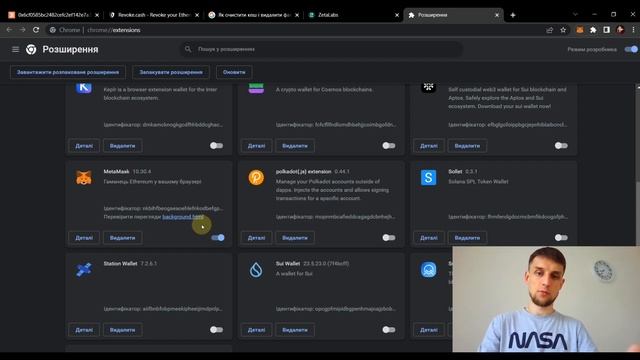Click the Sui/Aptos self custodial wallet icon

[429, 87]
